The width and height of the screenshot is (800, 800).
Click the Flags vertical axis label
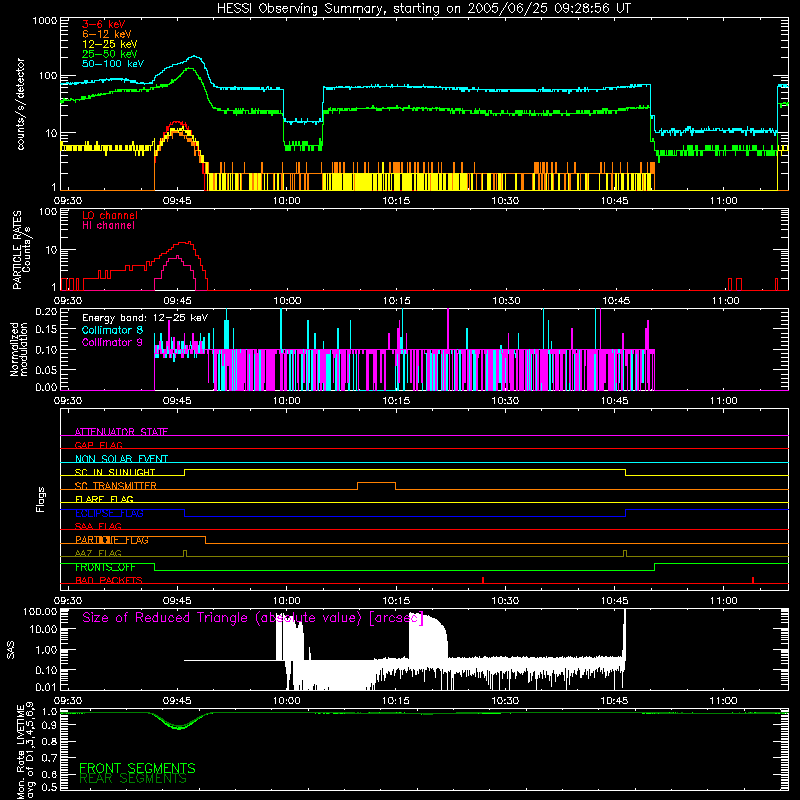pyautogui.click(x=41, y=499)
